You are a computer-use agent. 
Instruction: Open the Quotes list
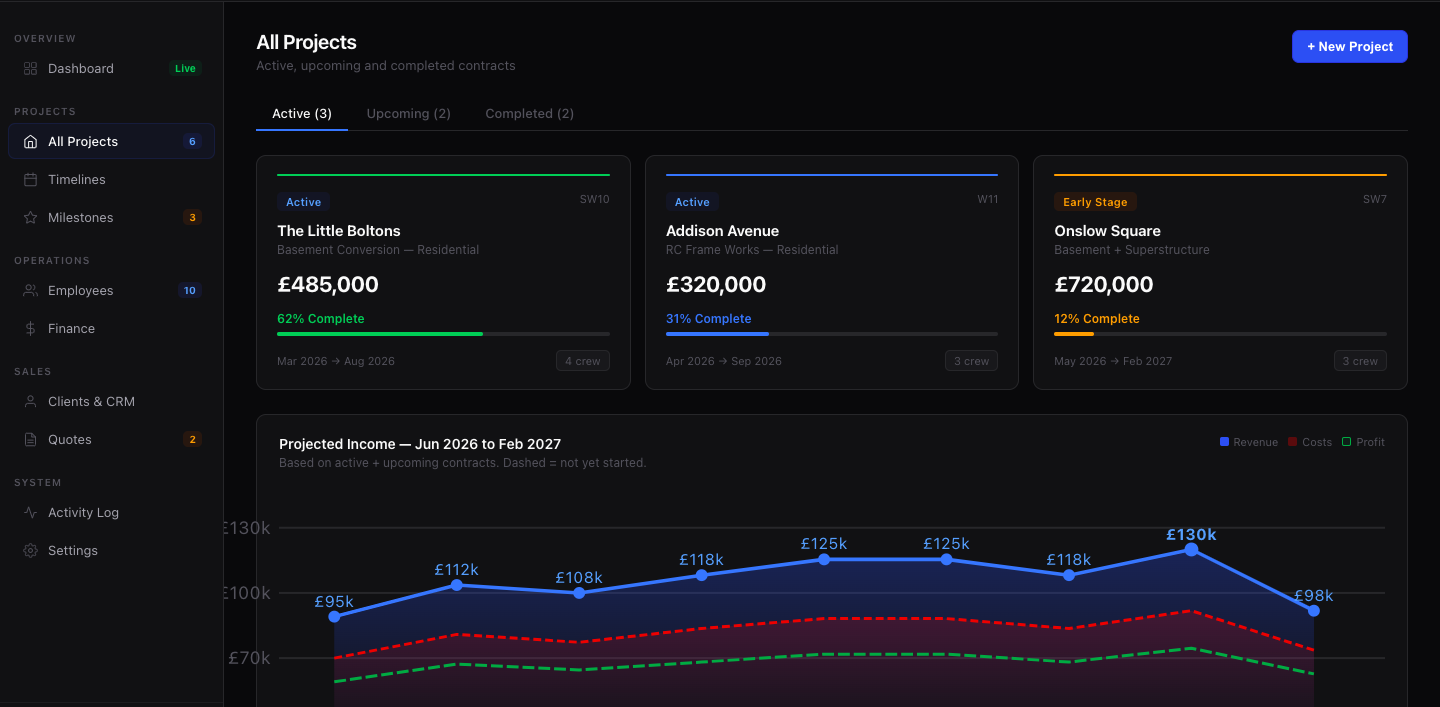click(111, 440)
